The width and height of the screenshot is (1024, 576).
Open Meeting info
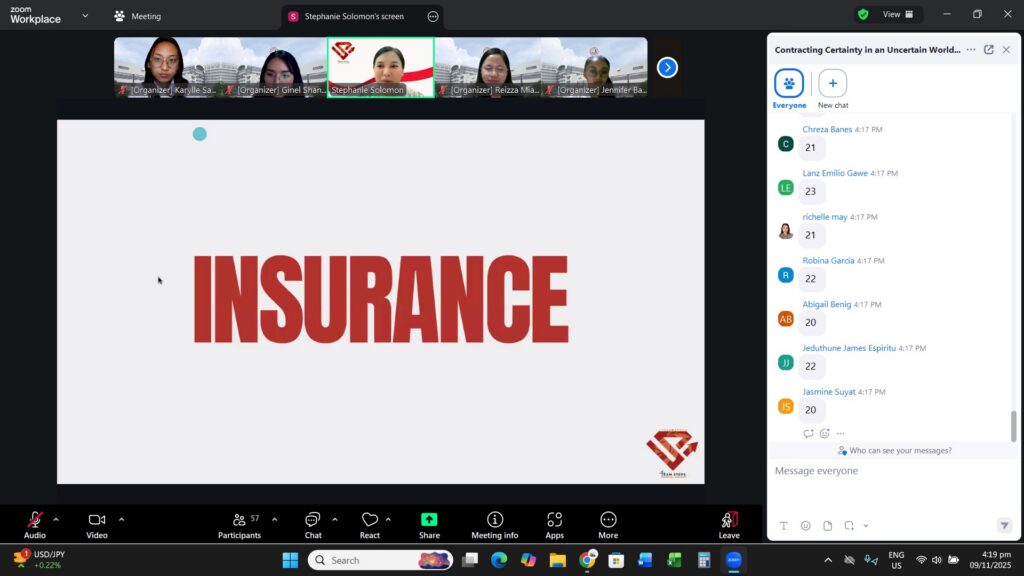pyautogui.click(x=495, y=520)
